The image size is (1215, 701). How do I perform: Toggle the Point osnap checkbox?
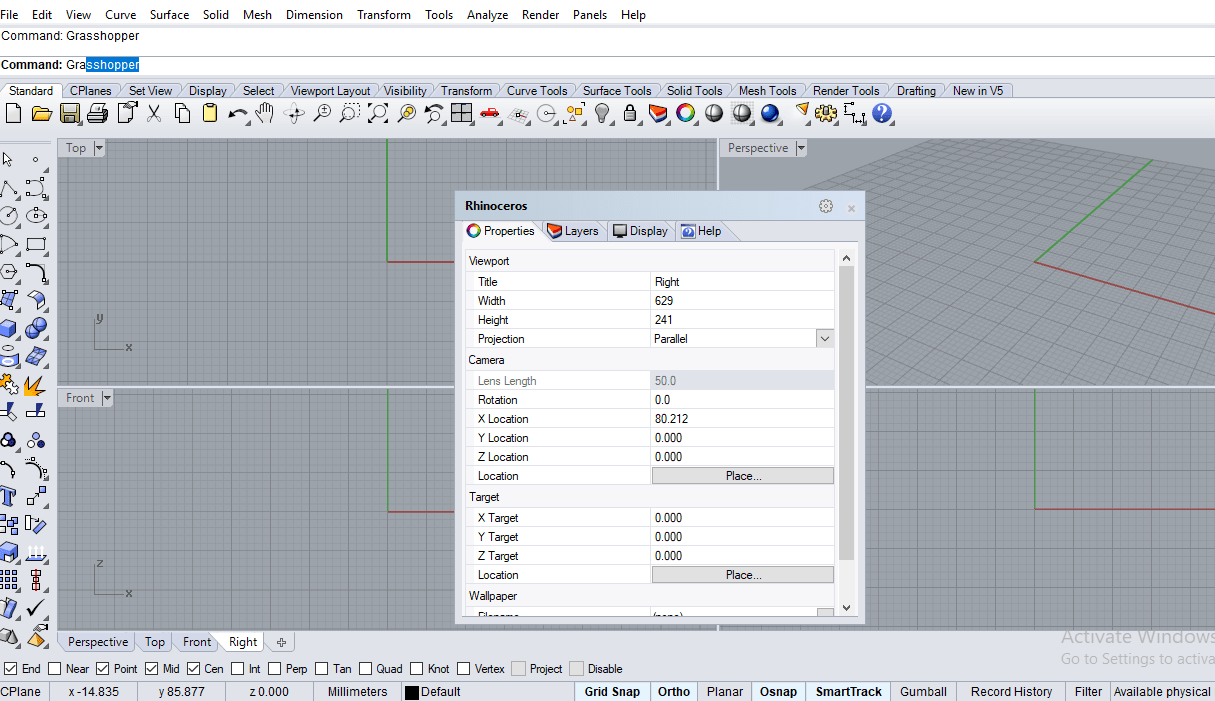(103, 669)
